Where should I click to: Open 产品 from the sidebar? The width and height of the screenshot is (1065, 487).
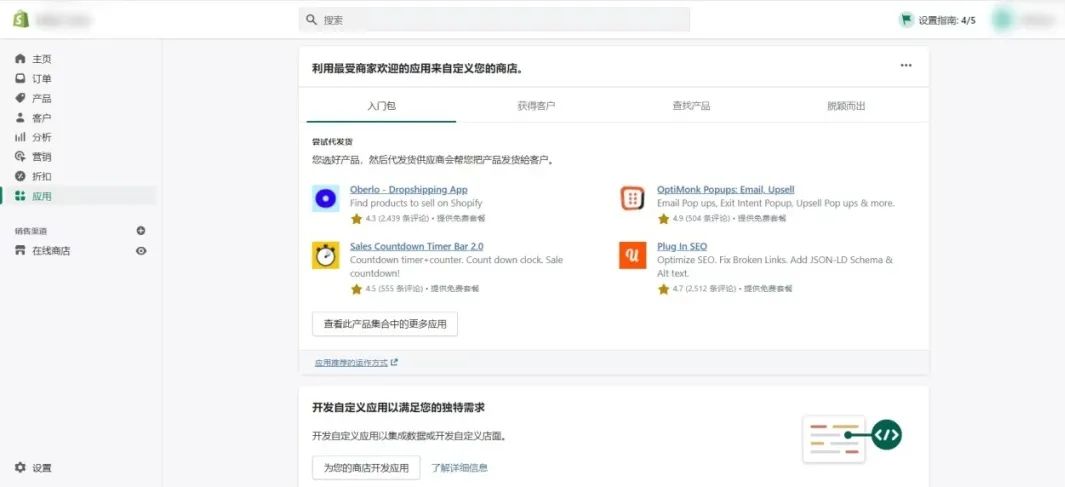(41, 98)
